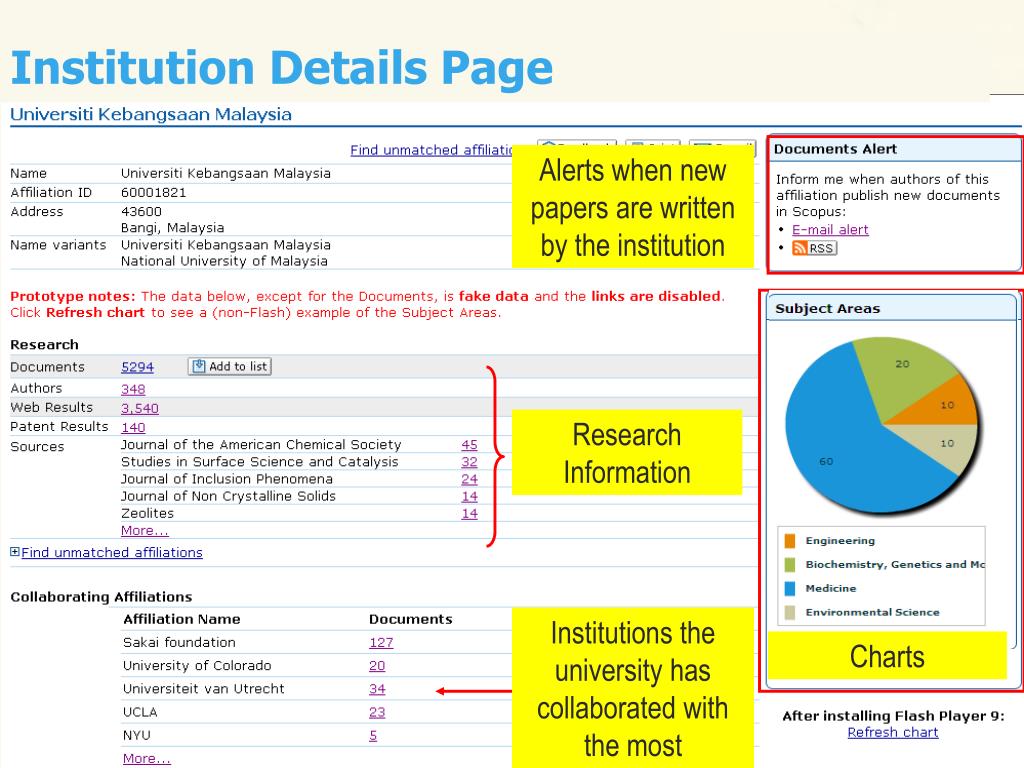The width and height of the screenshot is (1024, 768).
Task: Open Universiteit van Utrecht 34 documents link
Action: (377, 689)
